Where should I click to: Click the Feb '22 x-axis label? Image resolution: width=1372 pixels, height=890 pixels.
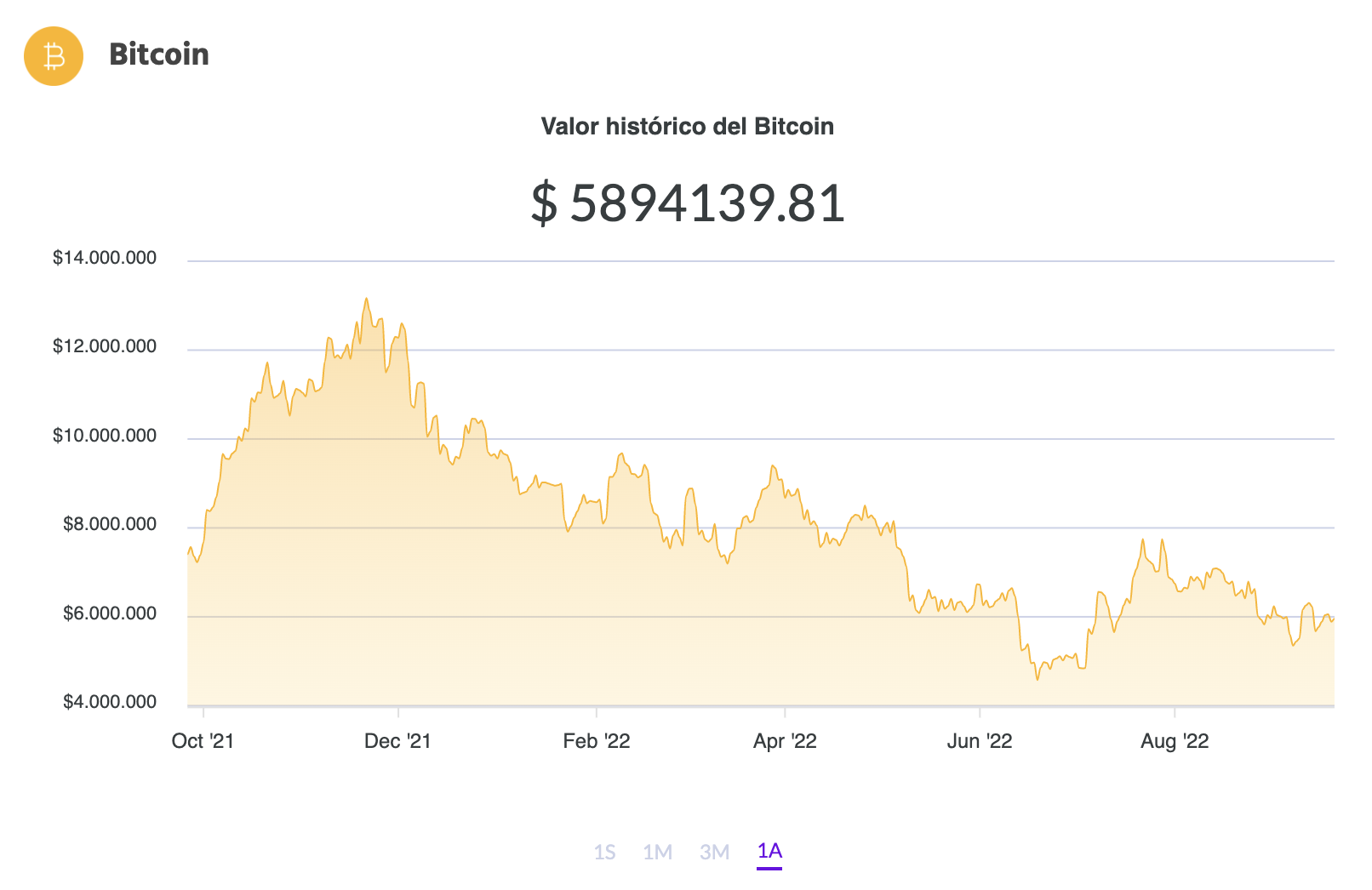596,741
